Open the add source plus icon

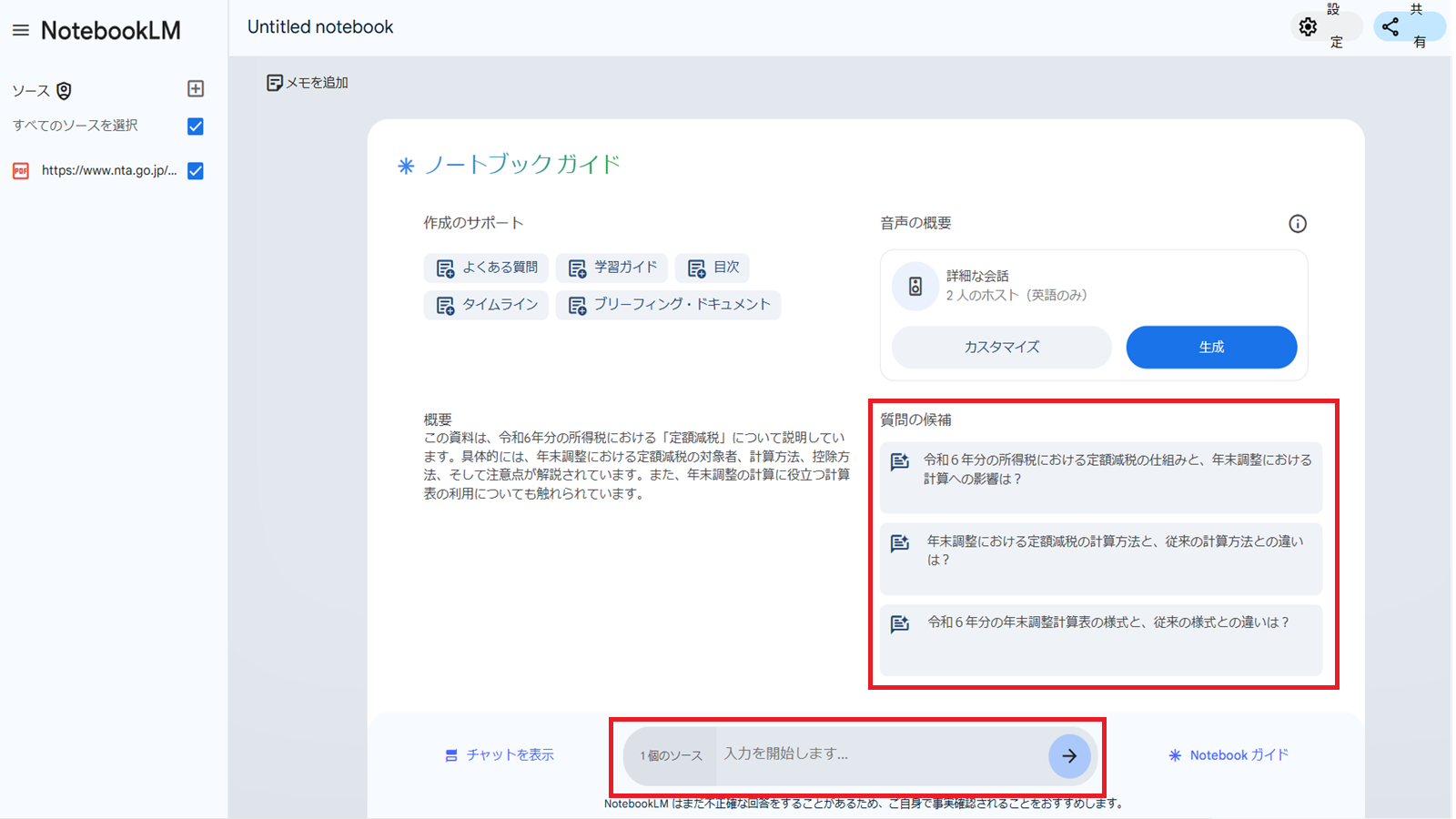195,88
